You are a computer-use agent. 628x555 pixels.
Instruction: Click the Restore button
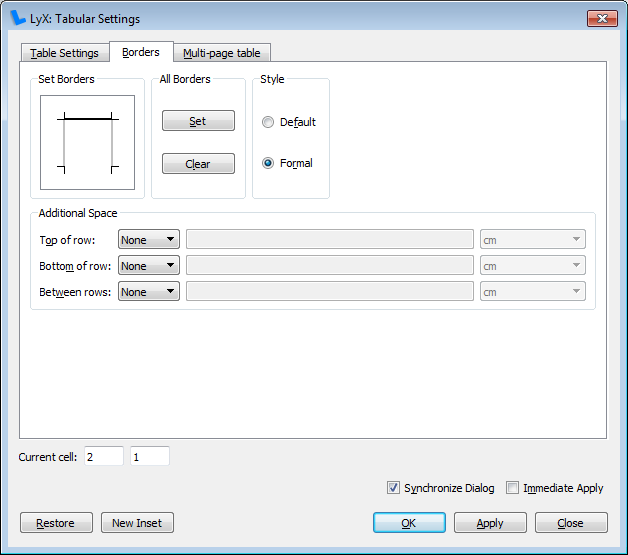coord(56,523)
